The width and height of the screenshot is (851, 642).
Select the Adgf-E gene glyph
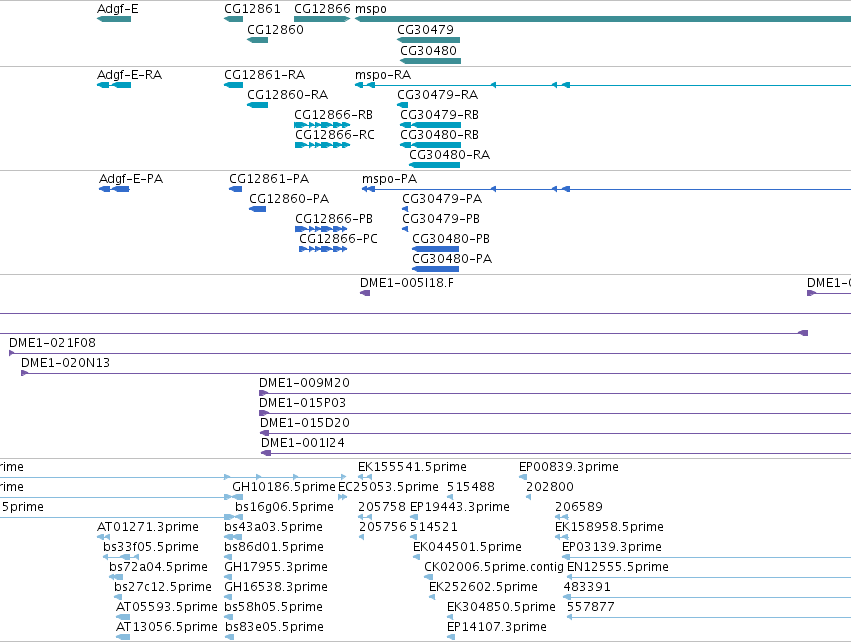114,19
